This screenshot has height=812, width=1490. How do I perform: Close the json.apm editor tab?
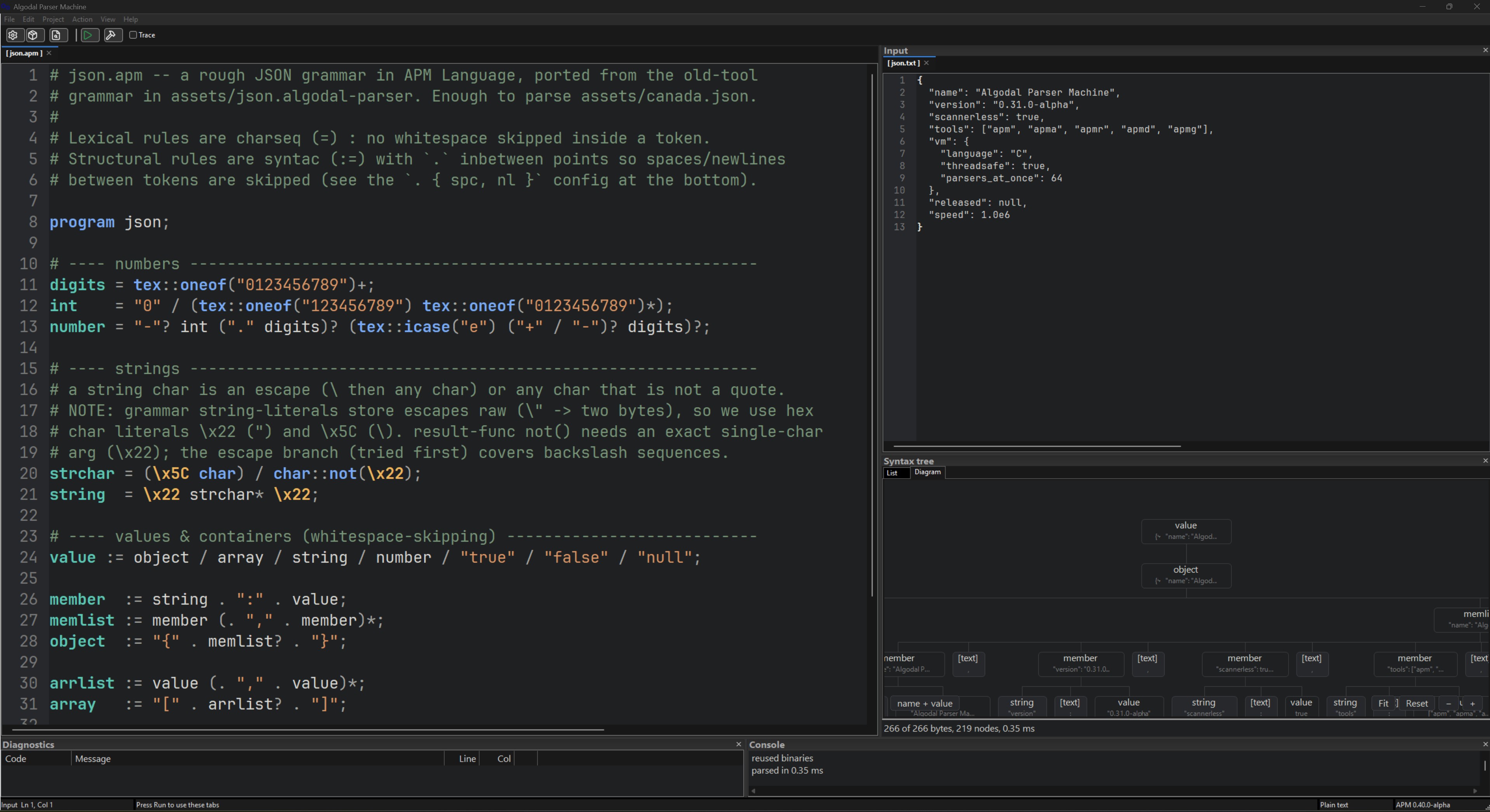point(49,53)
